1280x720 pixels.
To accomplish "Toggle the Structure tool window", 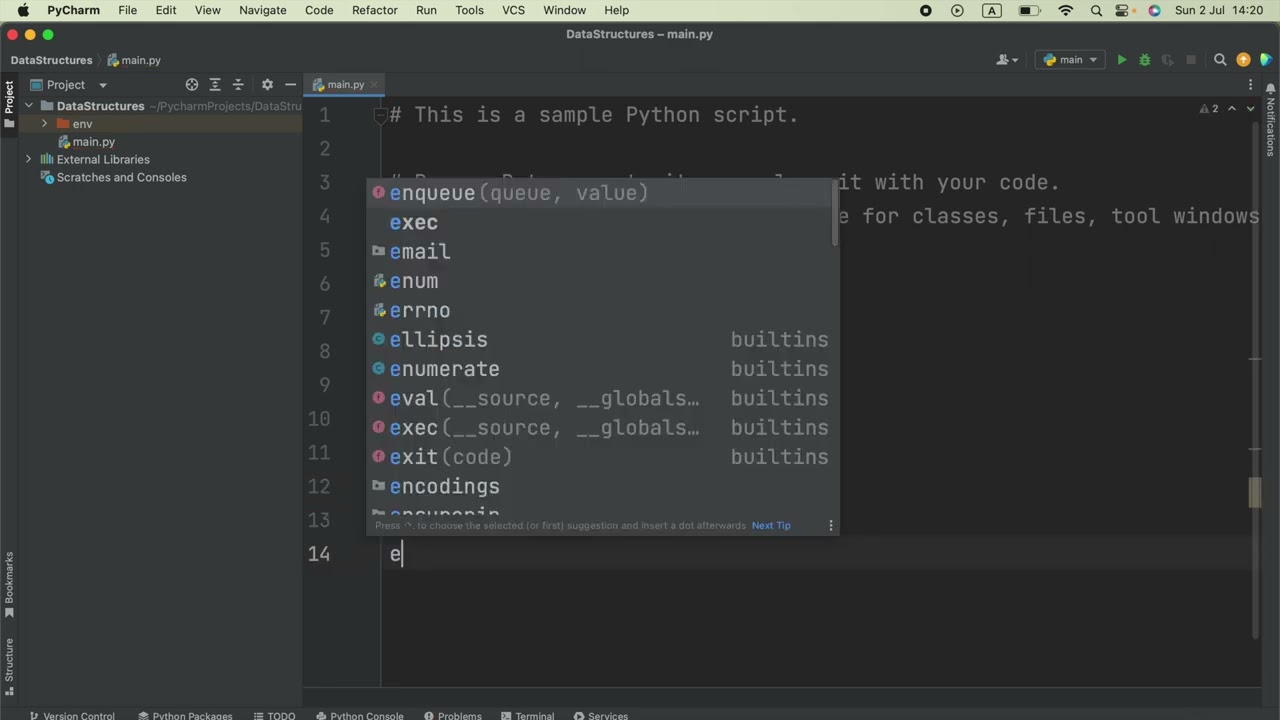I will point(9,666).
